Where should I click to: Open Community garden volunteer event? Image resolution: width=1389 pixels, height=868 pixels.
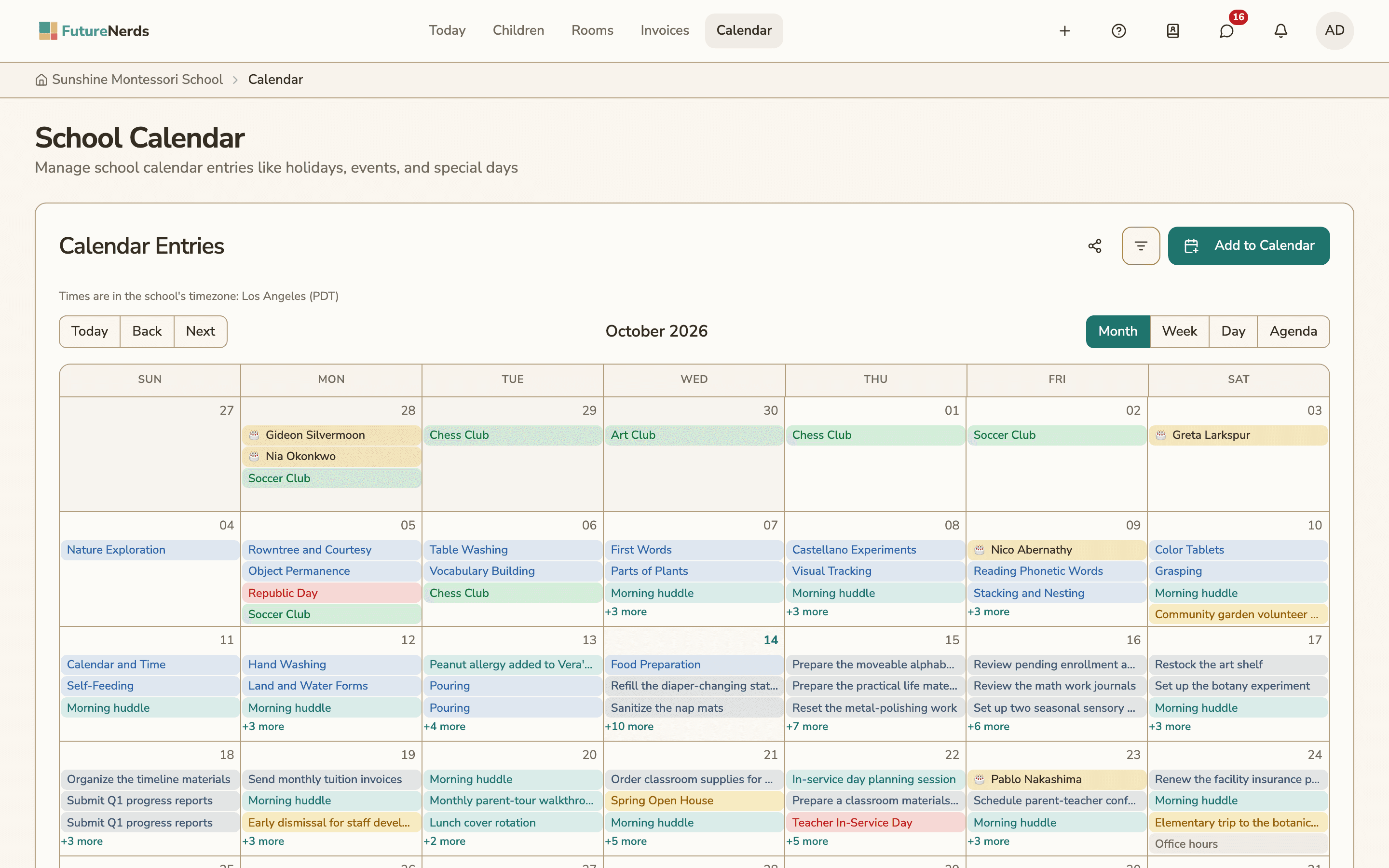point(1238,614)
